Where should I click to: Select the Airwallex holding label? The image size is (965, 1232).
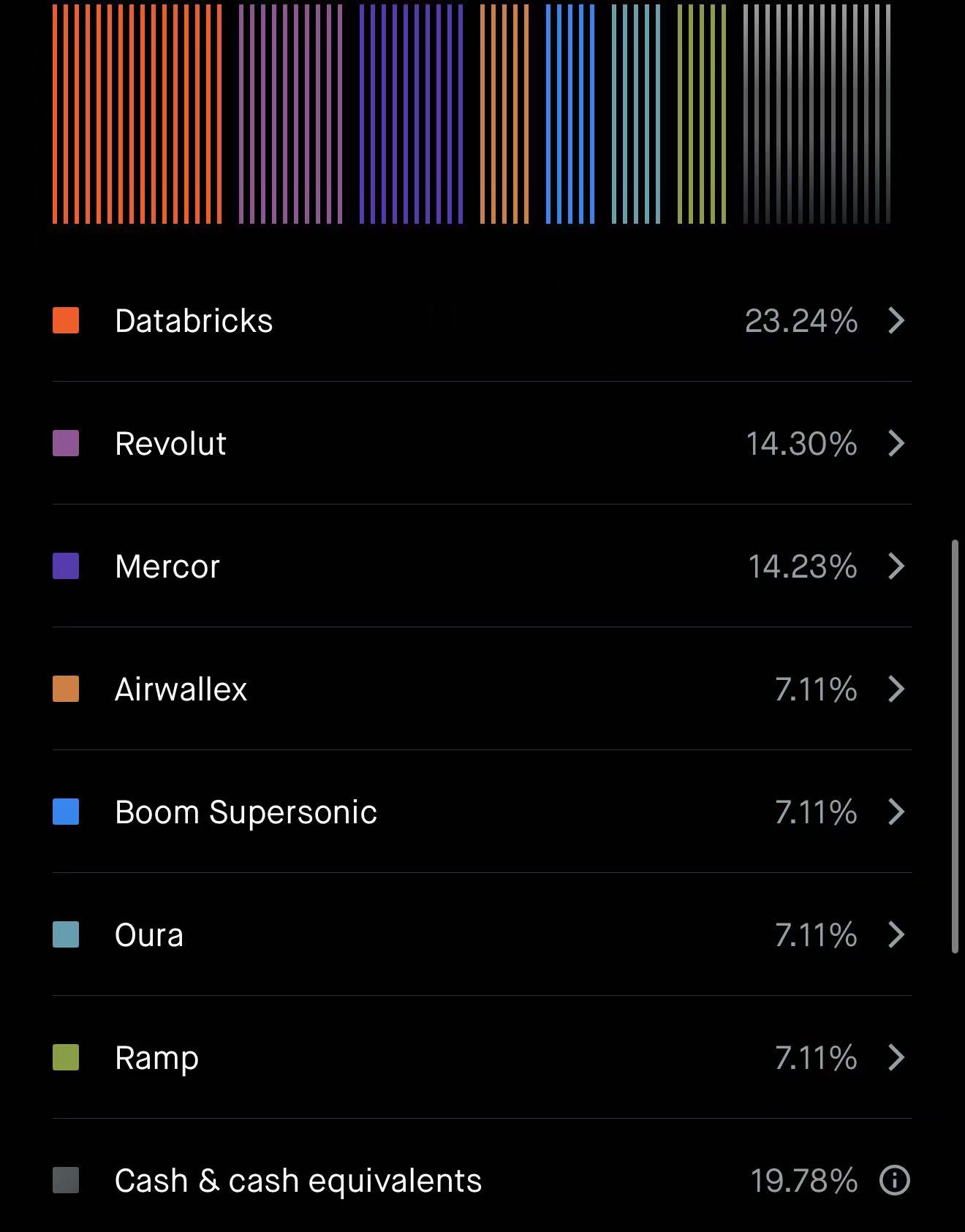coord(181,689)
